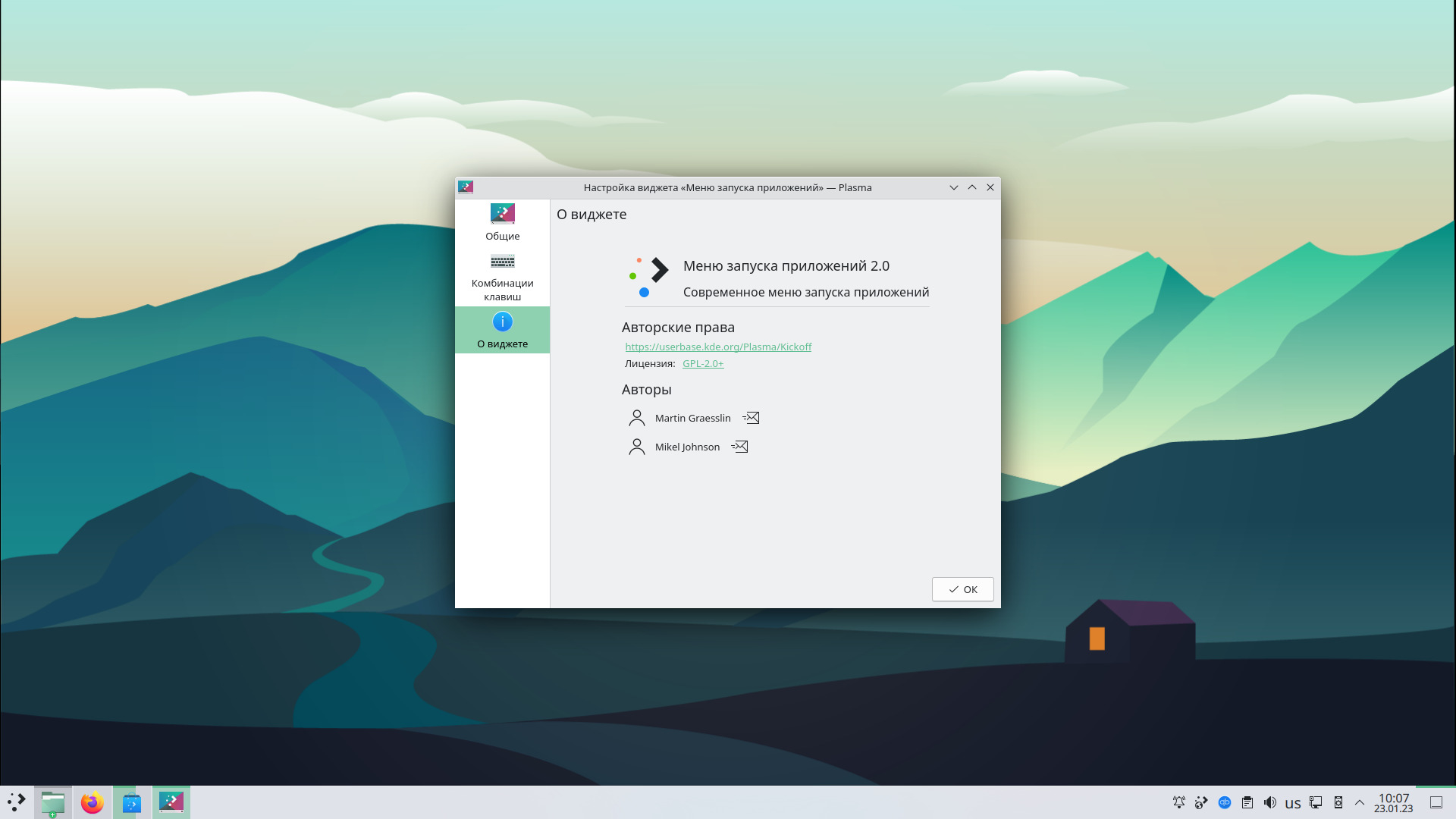Open the application launcher in taskbar
The width and height of the screenshot is (1456, 819).
[17, 802]
